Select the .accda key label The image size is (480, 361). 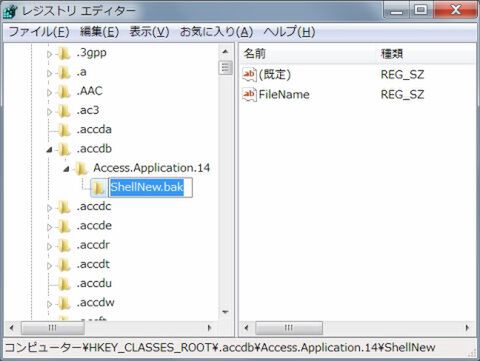(x=94, y=129)
